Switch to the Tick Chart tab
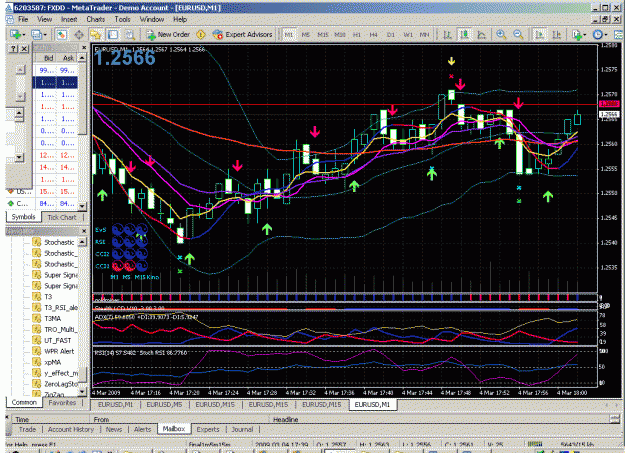625x453 pixels. 61,217
